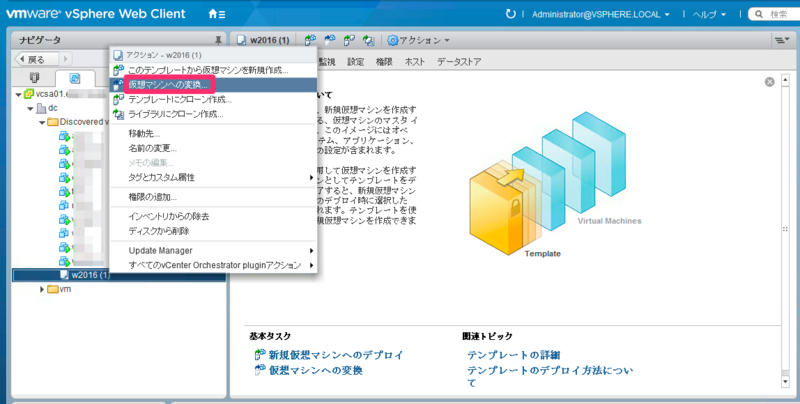Expand the vCenter Orchestrator plugin submenu arrow
The image size is (800, 404).
(x=311, y=265)
